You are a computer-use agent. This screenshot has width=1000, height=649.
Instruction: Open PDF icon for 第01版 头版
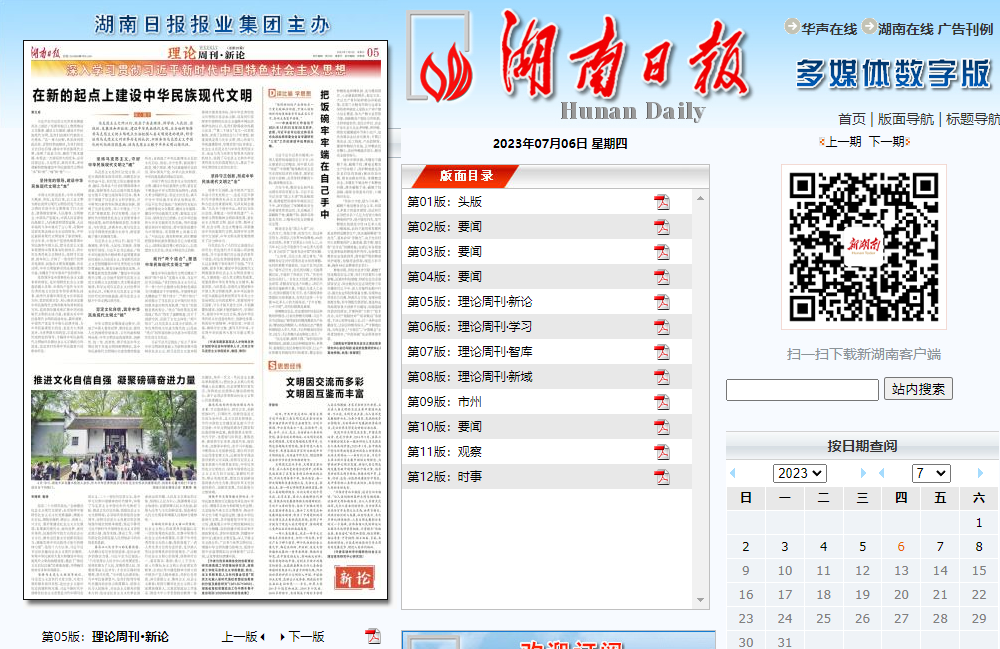point(661,202)
